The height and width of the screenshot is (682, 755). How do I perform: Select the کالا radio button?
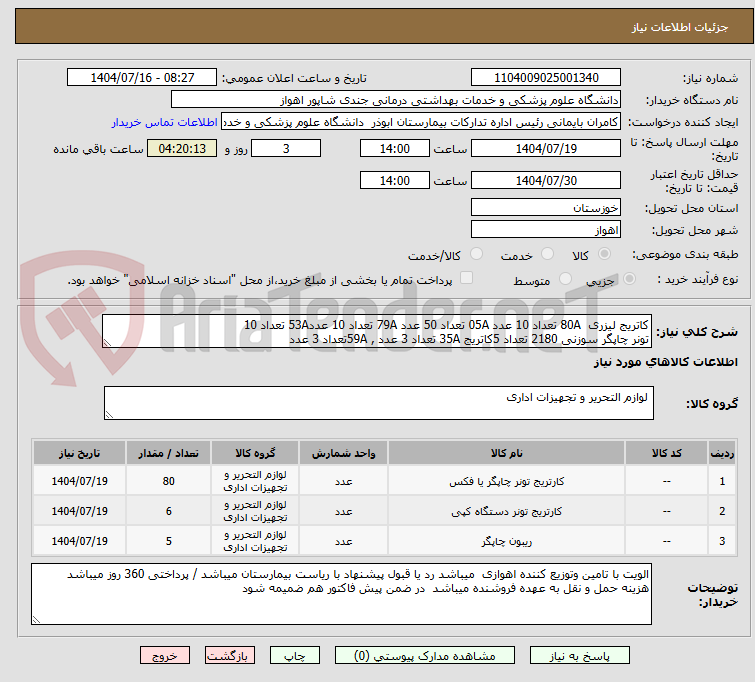pos(604,254)
